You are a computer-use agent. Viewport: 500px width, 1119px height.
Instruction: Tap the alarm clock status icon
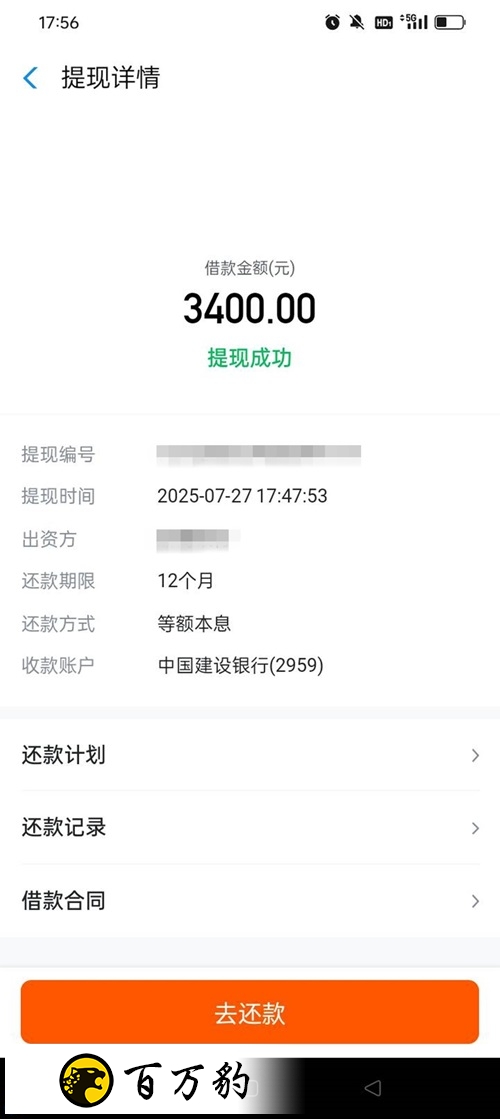click(x=332, y=22)
